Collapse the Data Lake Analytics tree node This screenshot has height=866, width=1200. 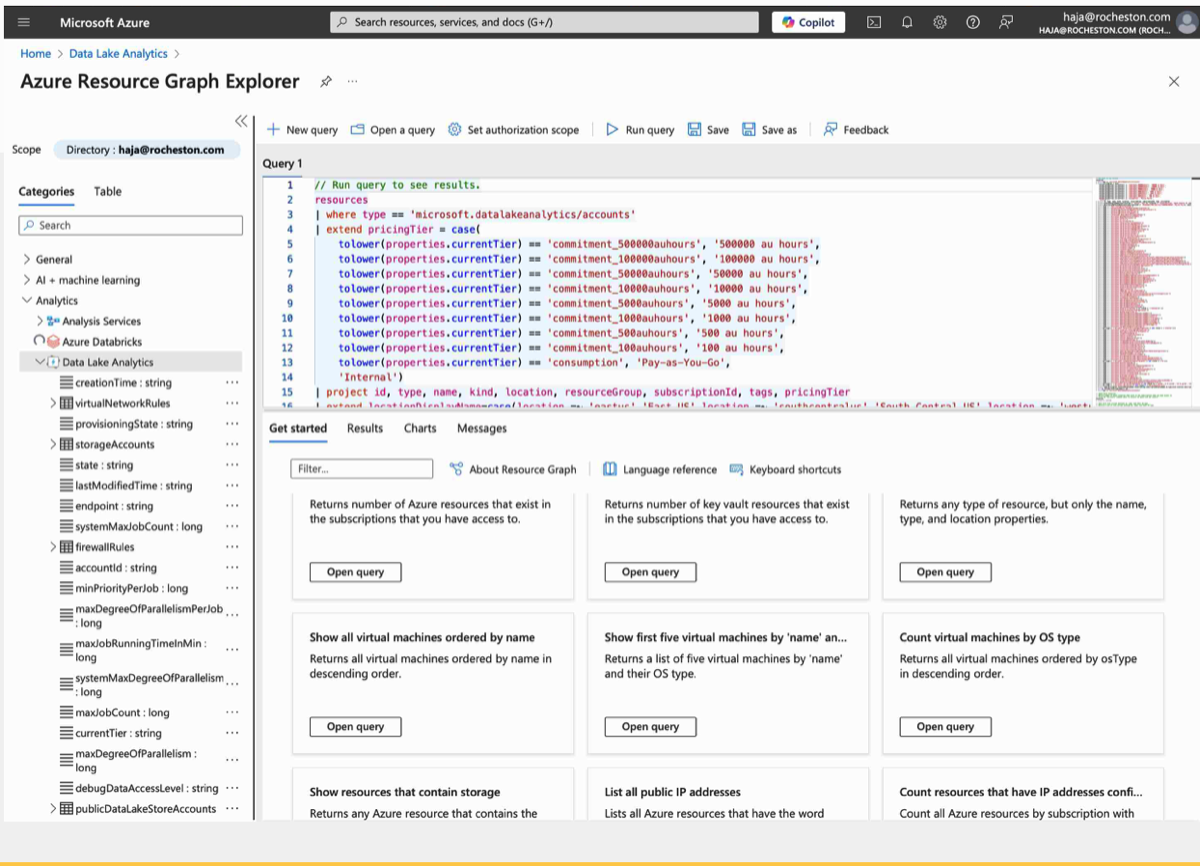coord(39,362)
